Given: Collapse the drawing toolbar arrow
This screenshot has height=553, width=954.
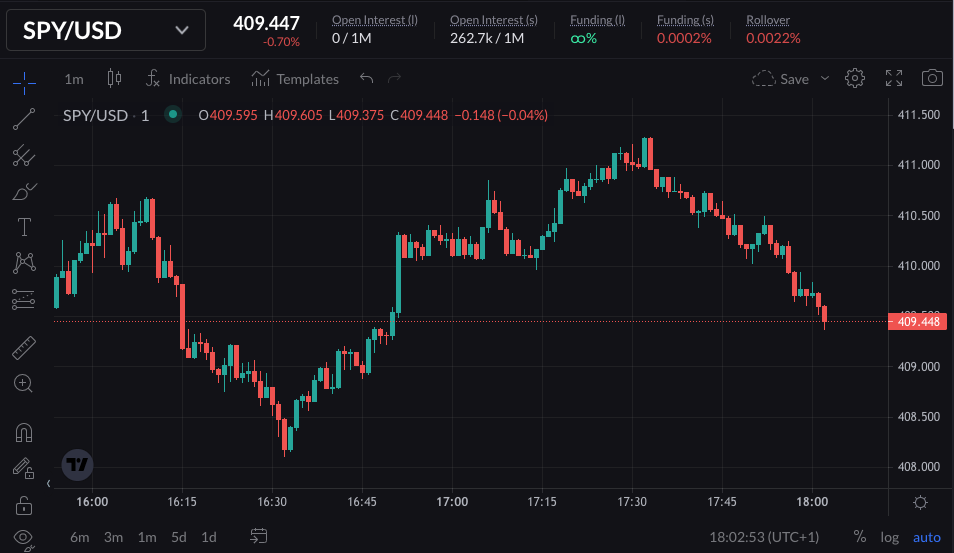Looking at the screenshot, I should (49, 484).
